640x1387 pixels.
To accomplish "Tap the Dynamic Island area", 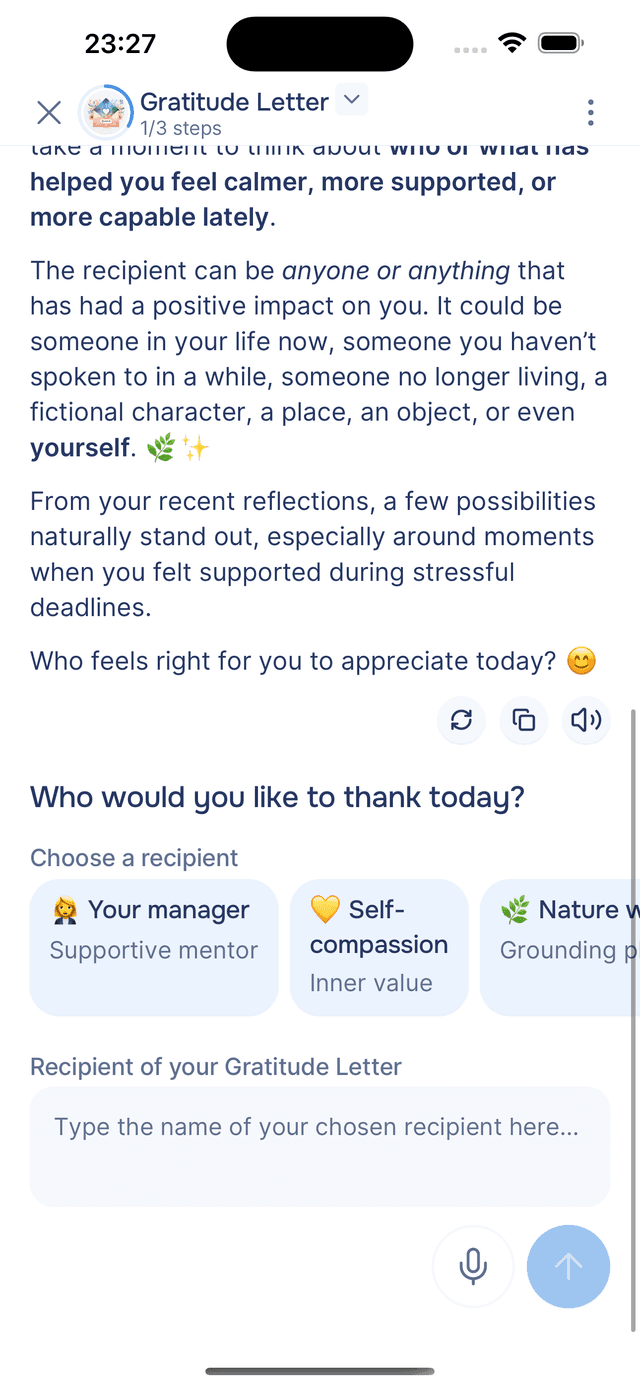I will 319,43.
